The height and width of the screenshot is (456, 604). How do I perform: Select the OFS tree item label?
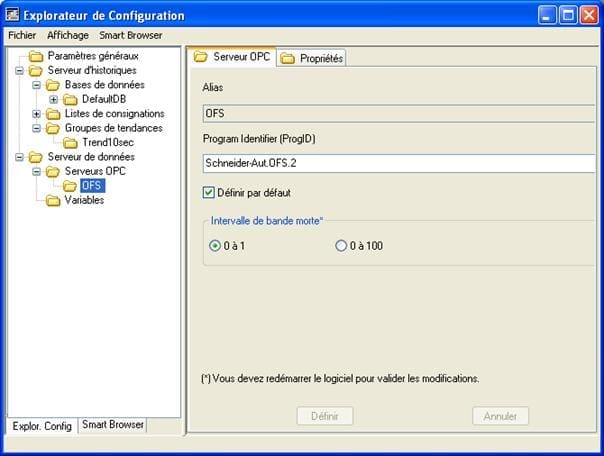pos(92,186)
